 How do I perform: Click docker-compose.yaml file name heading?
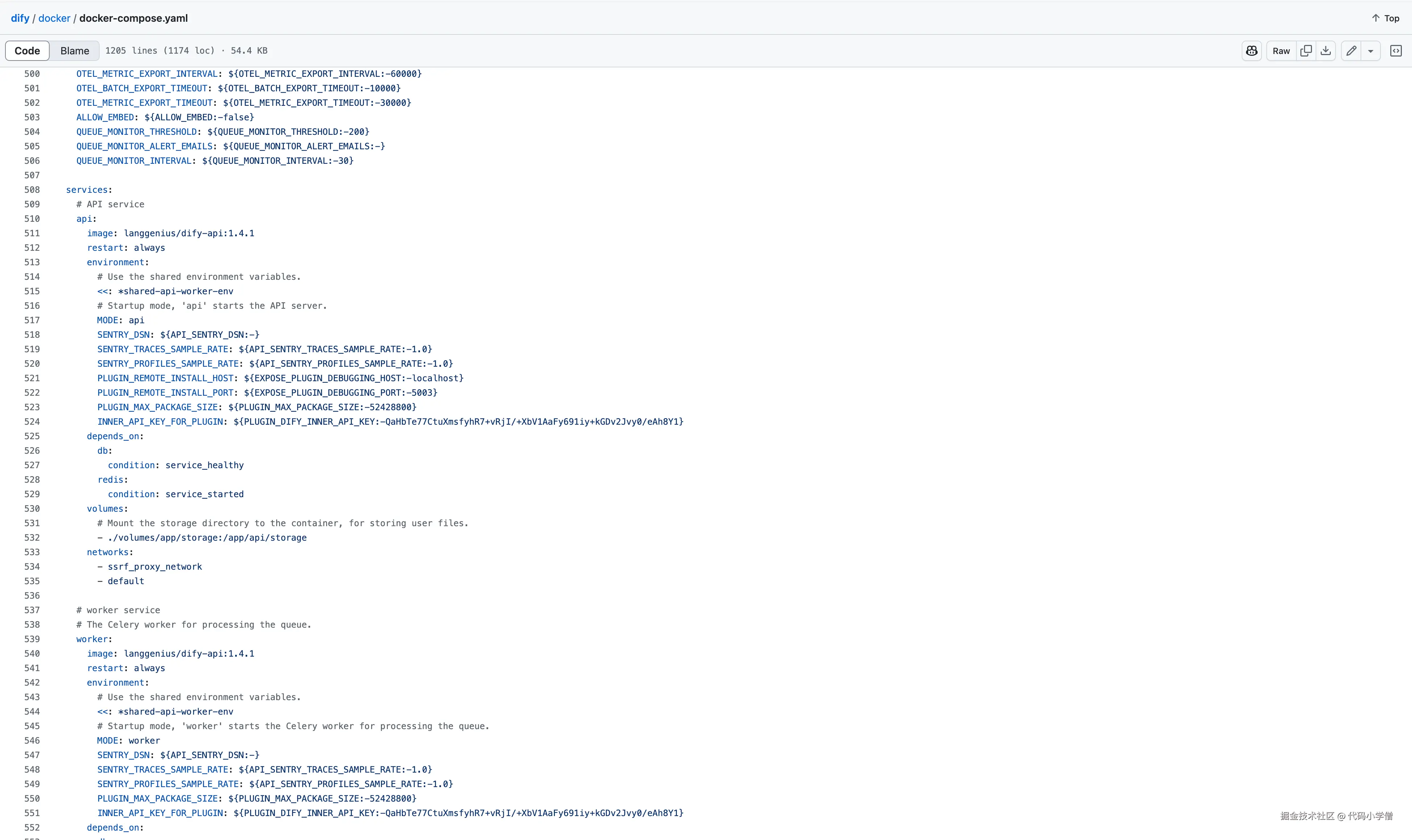134,18
